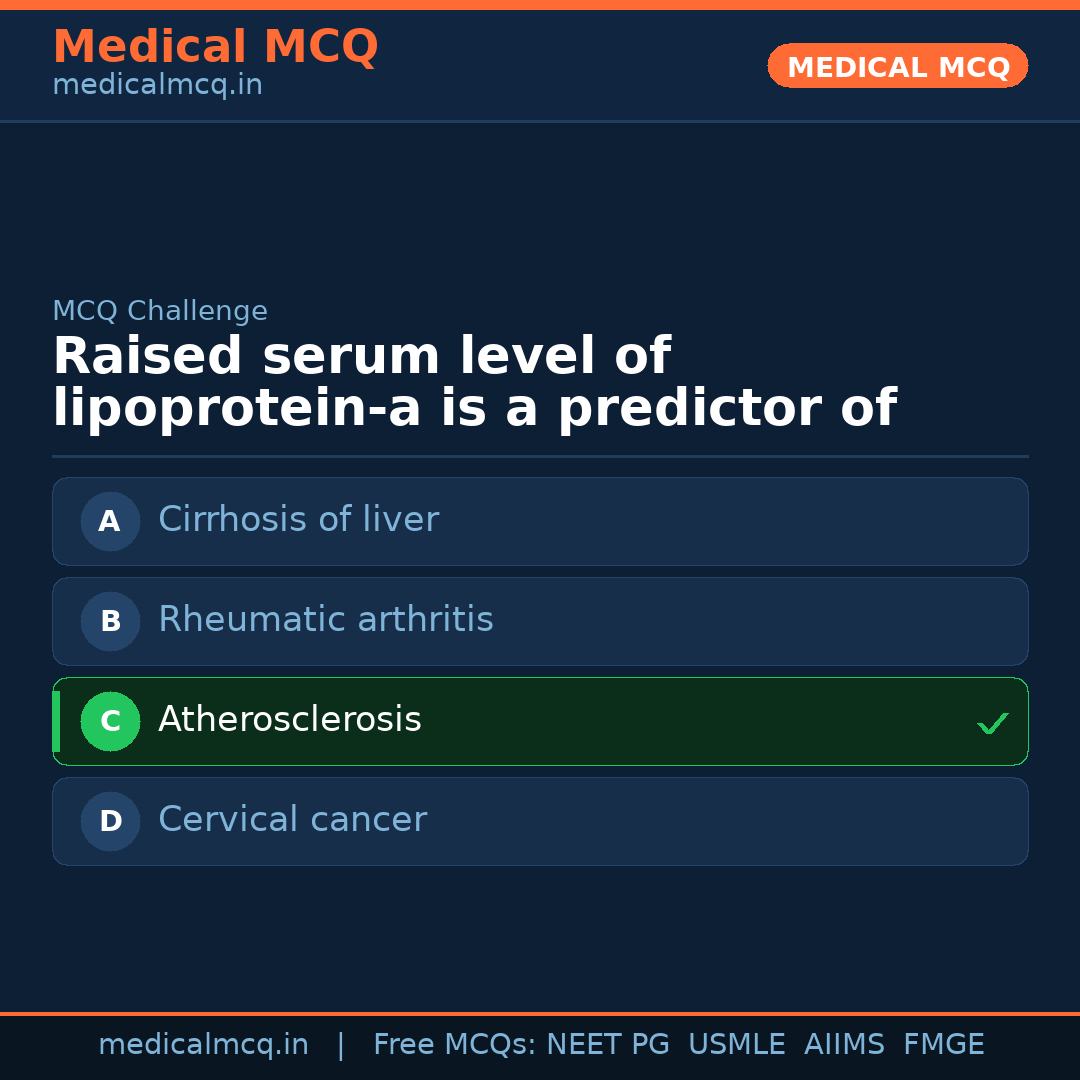Click the green bar left of Atherosclerosis

coord(56,721)
